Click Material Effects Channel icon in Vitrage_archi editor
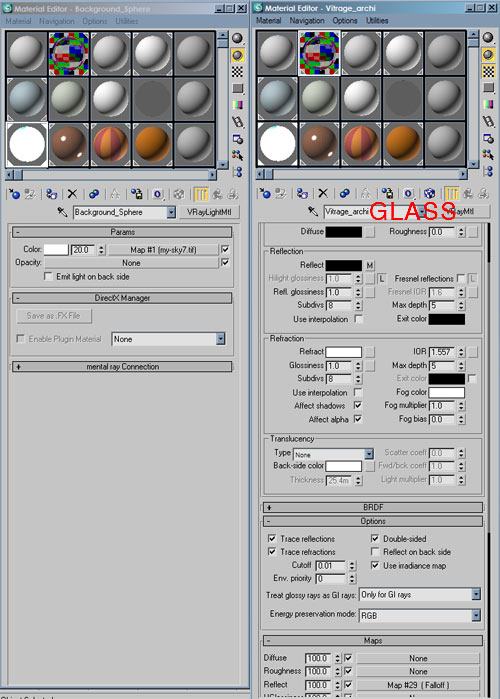Viewport: 500px width, 699px height. tap(409, 193)
